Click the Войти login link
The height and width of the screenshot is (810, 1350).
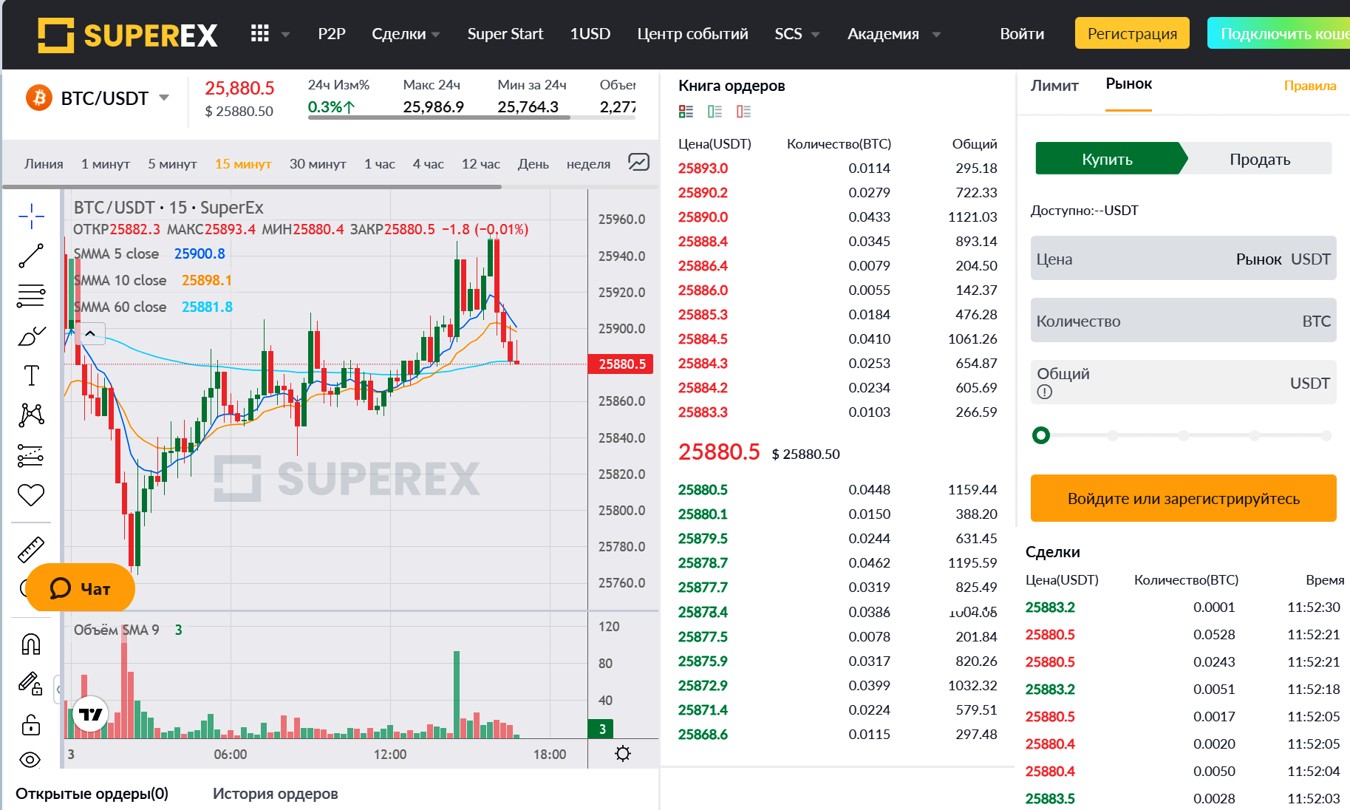click(x=1022, y=34)
